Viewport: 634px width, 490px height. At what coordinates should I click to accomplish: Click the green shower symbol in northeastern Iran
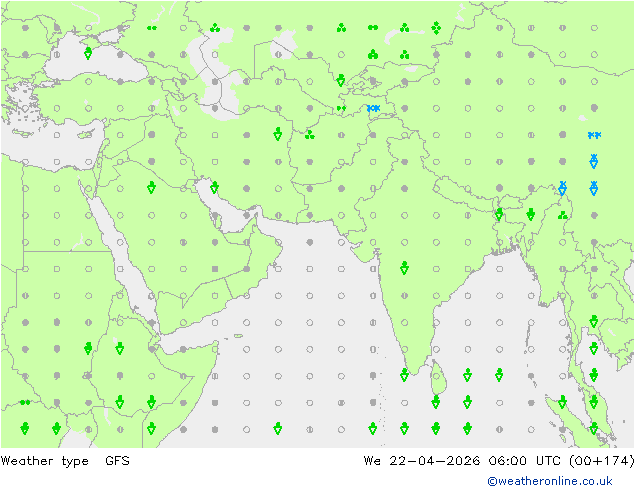[x=278, y=134]
